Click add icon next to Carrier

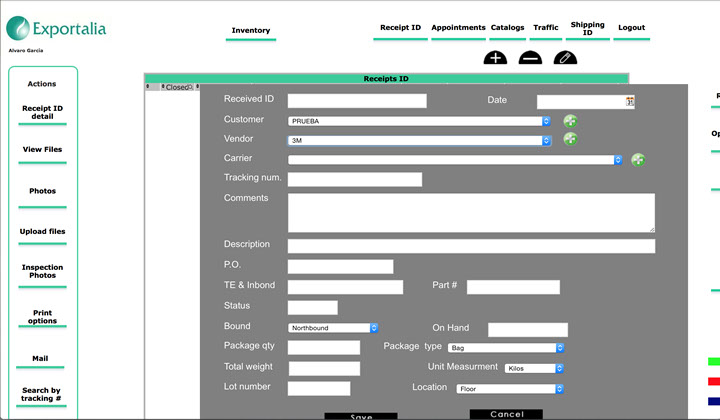(638, 159)
